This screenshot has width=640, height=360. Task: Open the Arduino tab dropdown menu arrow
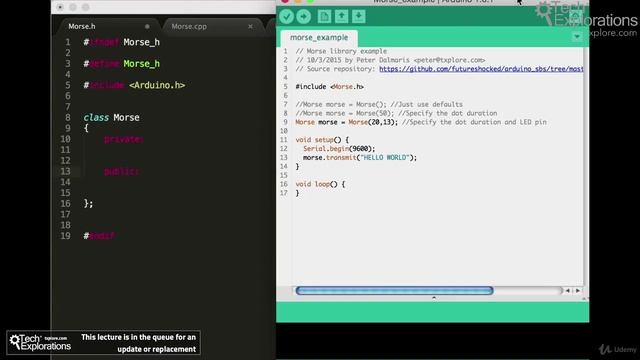[577, 37]
